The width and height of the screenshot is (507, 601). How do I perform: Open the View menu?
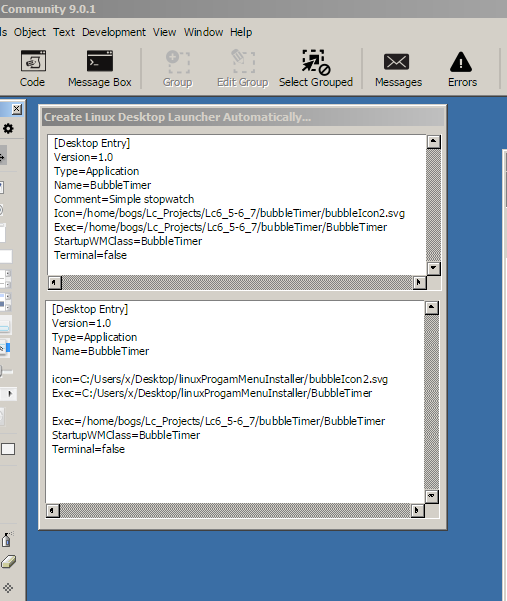tap(165, 32)
